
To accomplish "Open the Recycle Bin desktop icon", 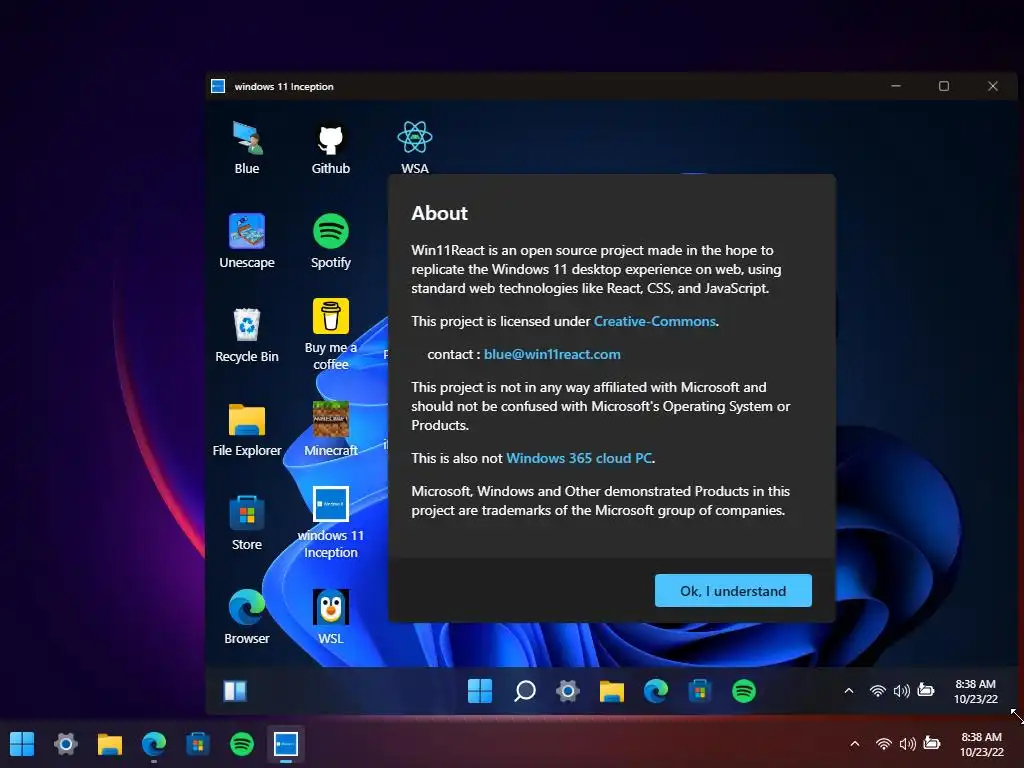I will [247, 335].
